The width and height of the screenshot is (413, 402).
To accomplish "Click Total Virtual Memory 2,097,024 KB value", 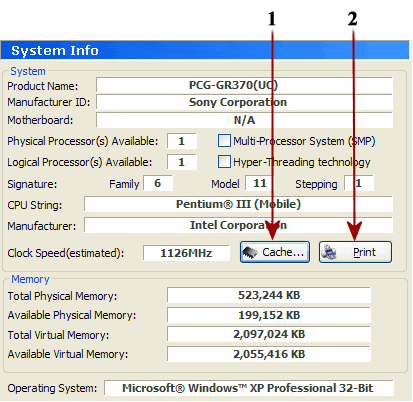I will 269,334.
